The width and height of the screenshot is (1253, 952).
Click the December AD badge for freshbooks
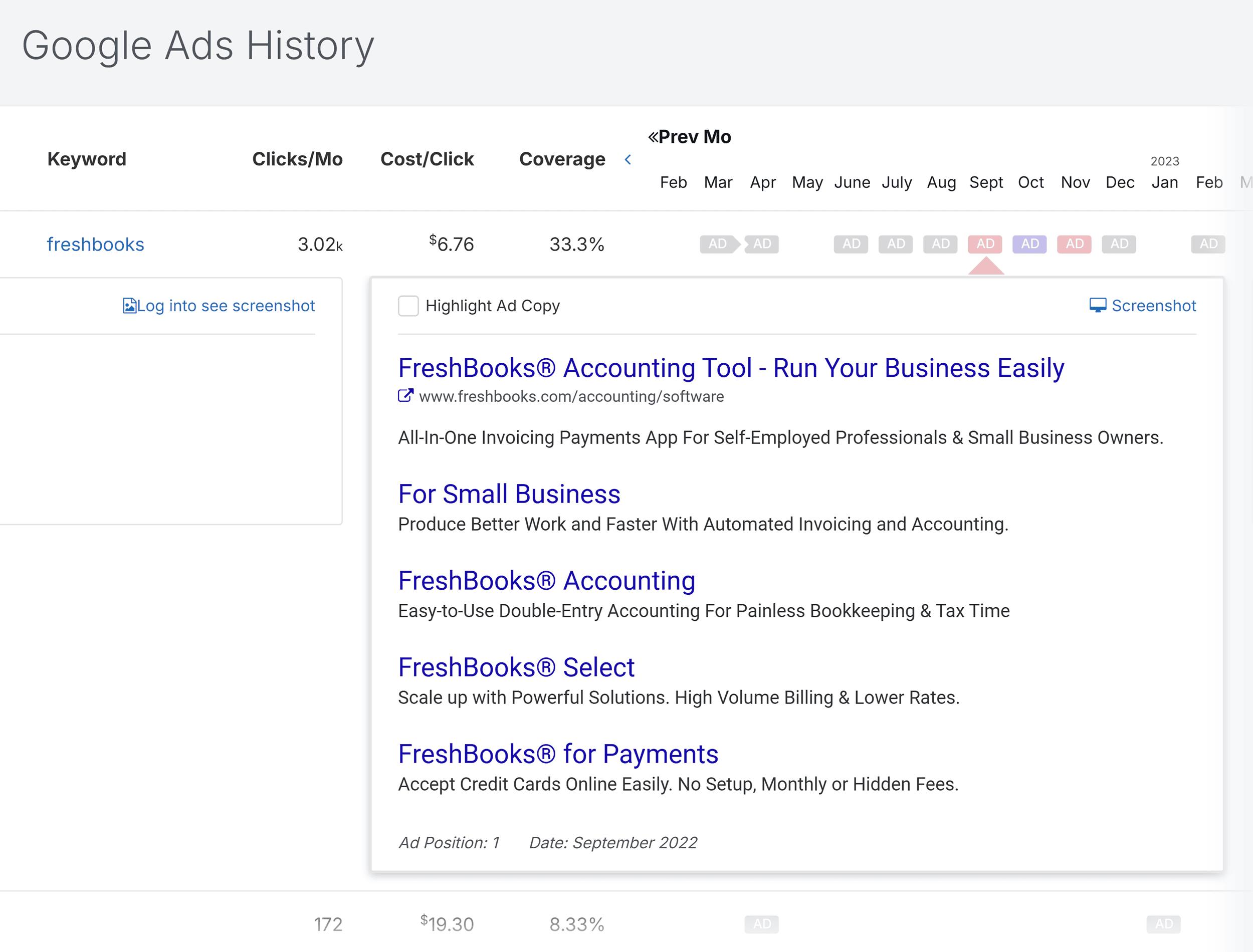[x=1119, y=244]
